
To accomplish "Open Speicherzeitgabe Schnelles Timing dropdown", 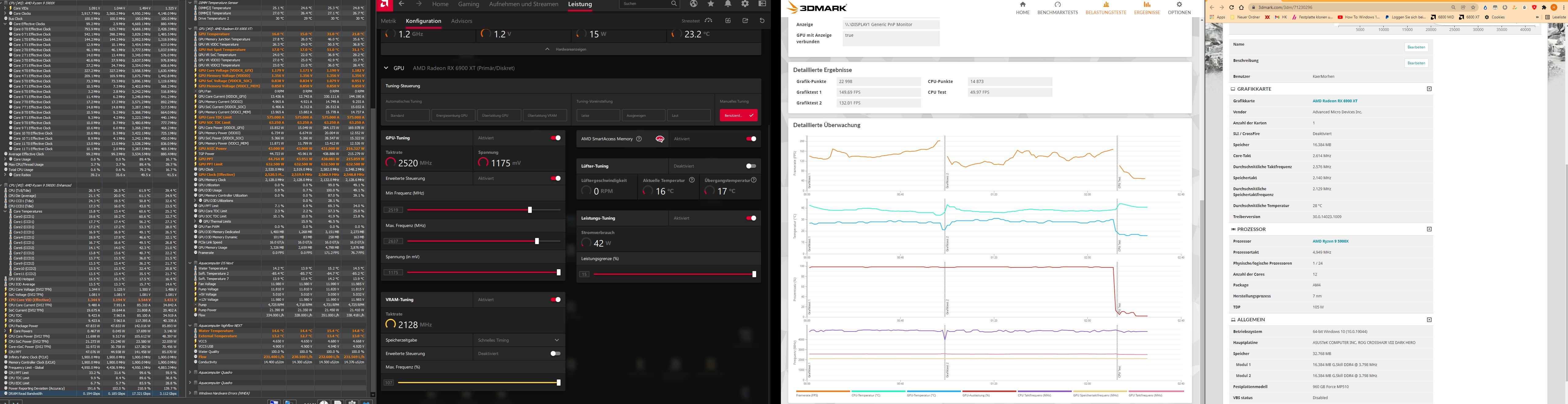I will coord(519,340).
